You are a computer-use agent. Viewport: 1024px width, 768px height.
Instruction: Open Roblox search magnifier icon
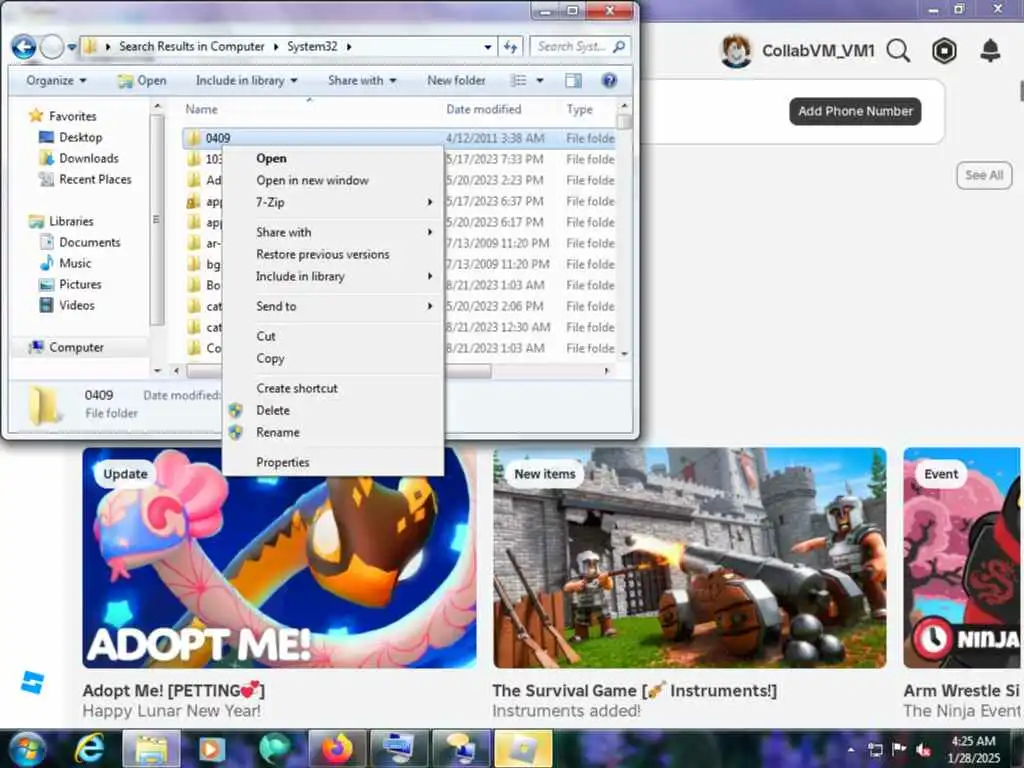click(x=899, y=50)
